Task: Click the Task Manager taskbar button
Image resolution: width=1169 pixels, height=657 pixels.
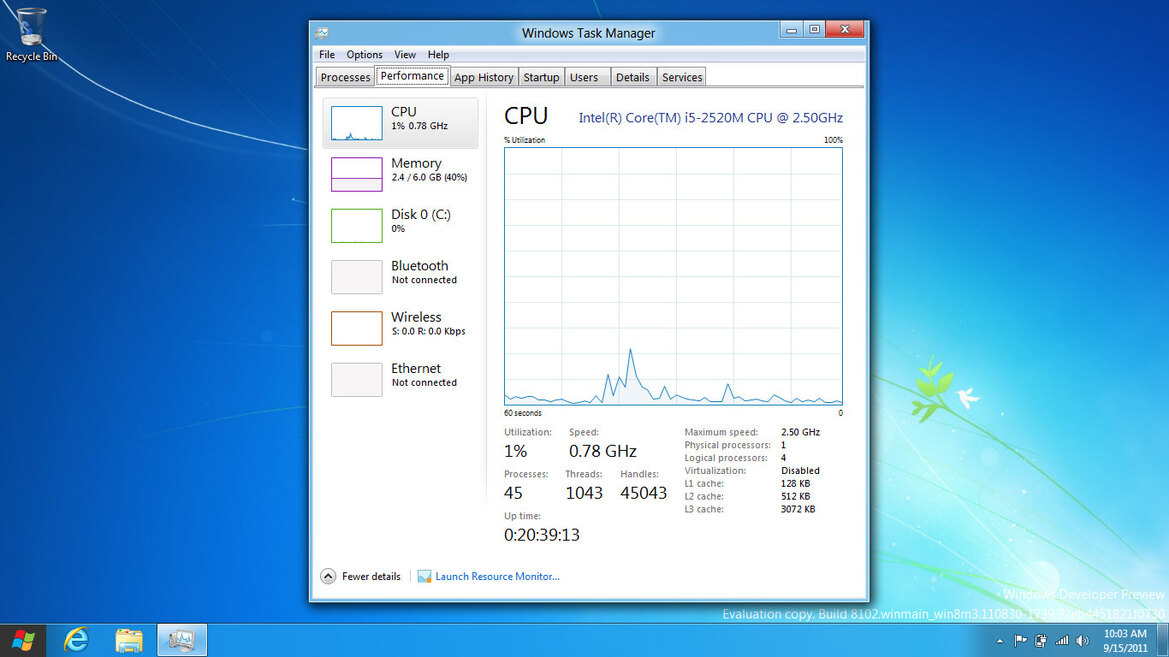Action: (182, 640)
